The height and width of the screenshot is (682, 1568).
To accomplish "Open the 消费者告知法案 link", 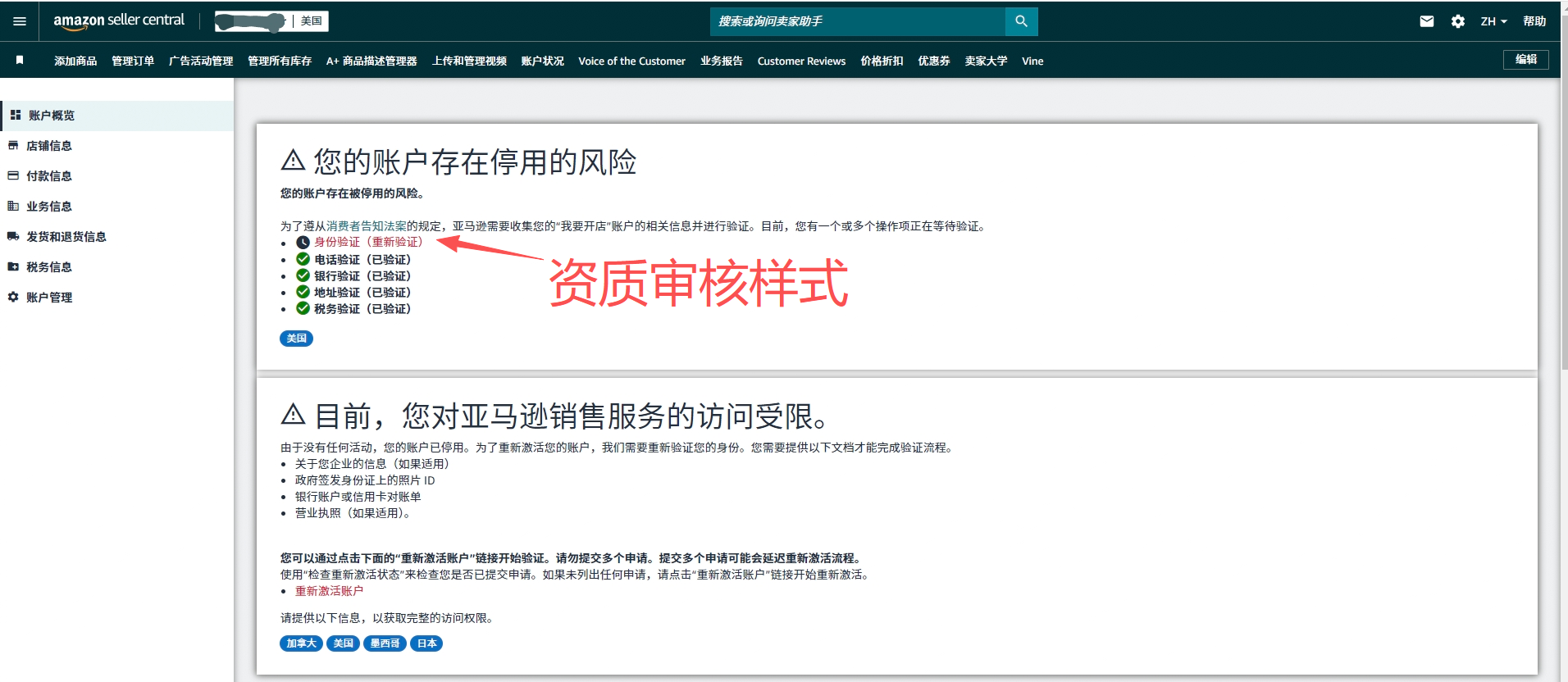I will click(x=367, y=226).
